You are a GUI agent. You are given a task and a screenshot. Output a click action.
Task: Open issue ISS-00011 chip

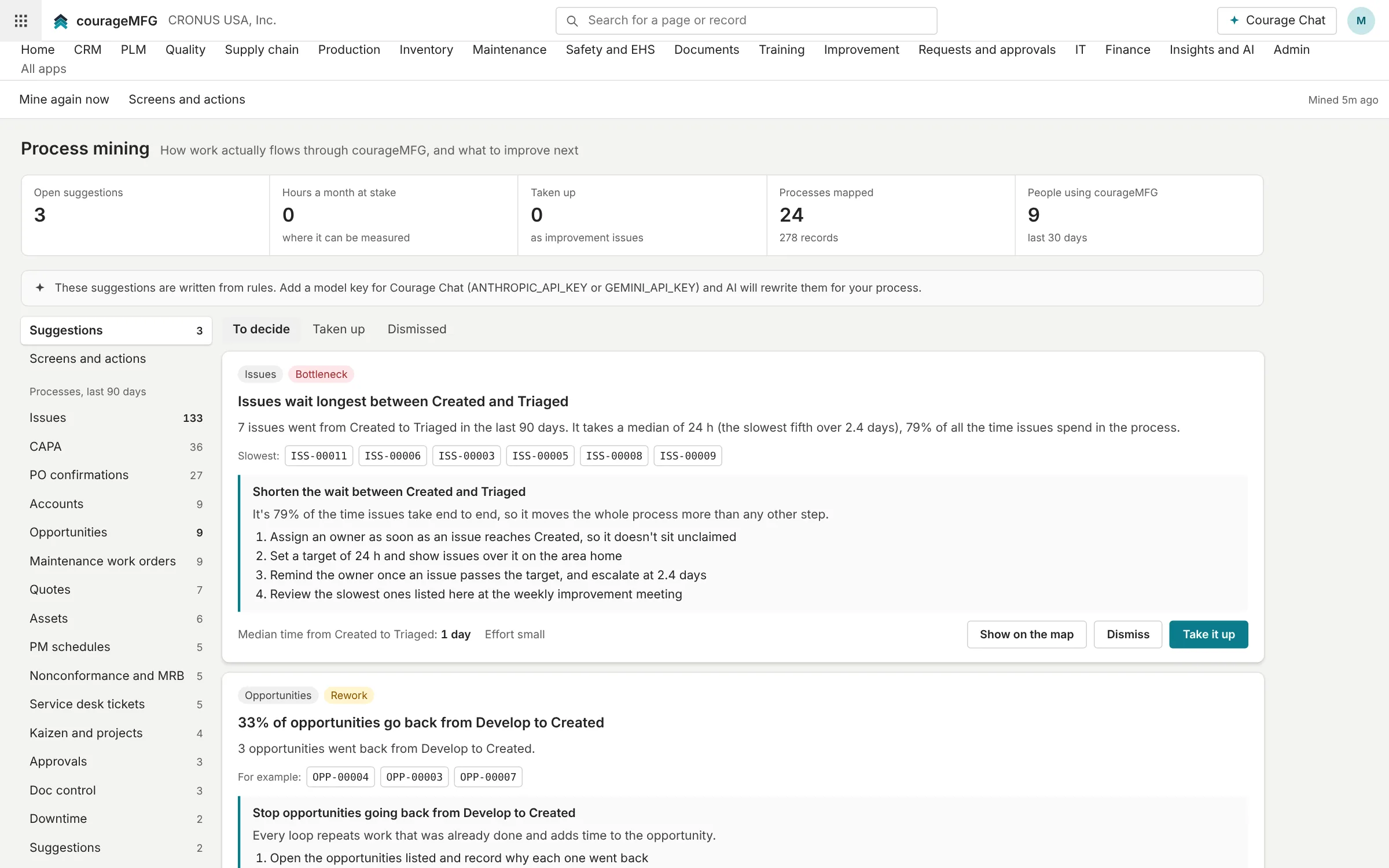[319, 456]
